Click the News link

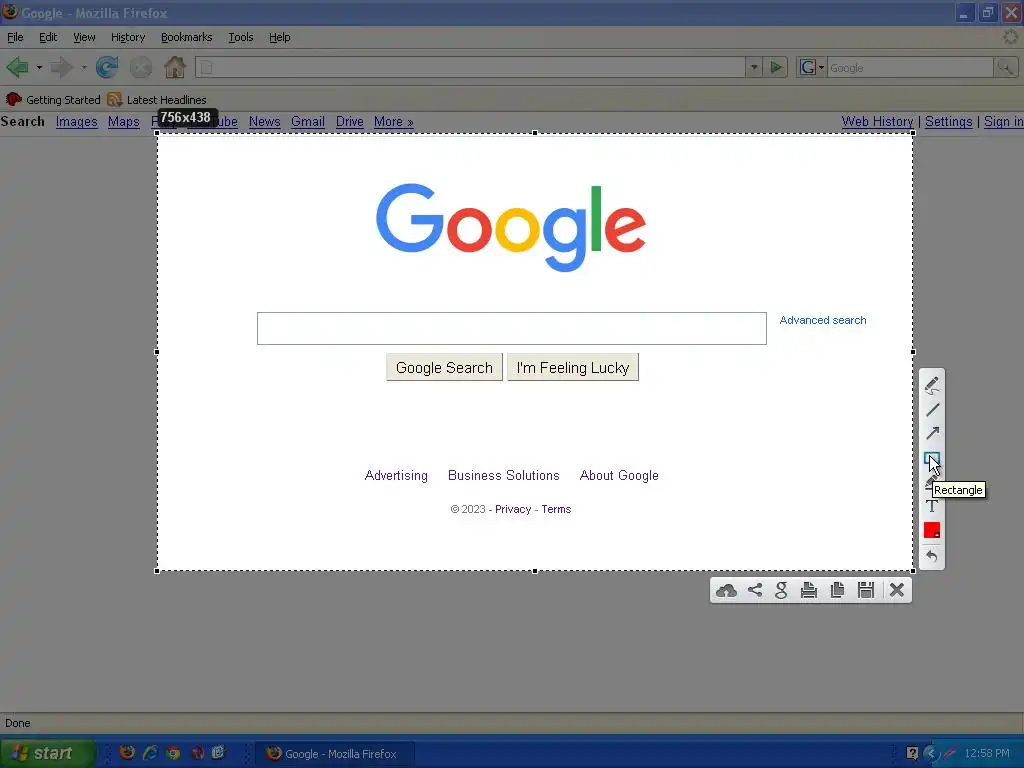pyautogui.click(x=264, y=121)
